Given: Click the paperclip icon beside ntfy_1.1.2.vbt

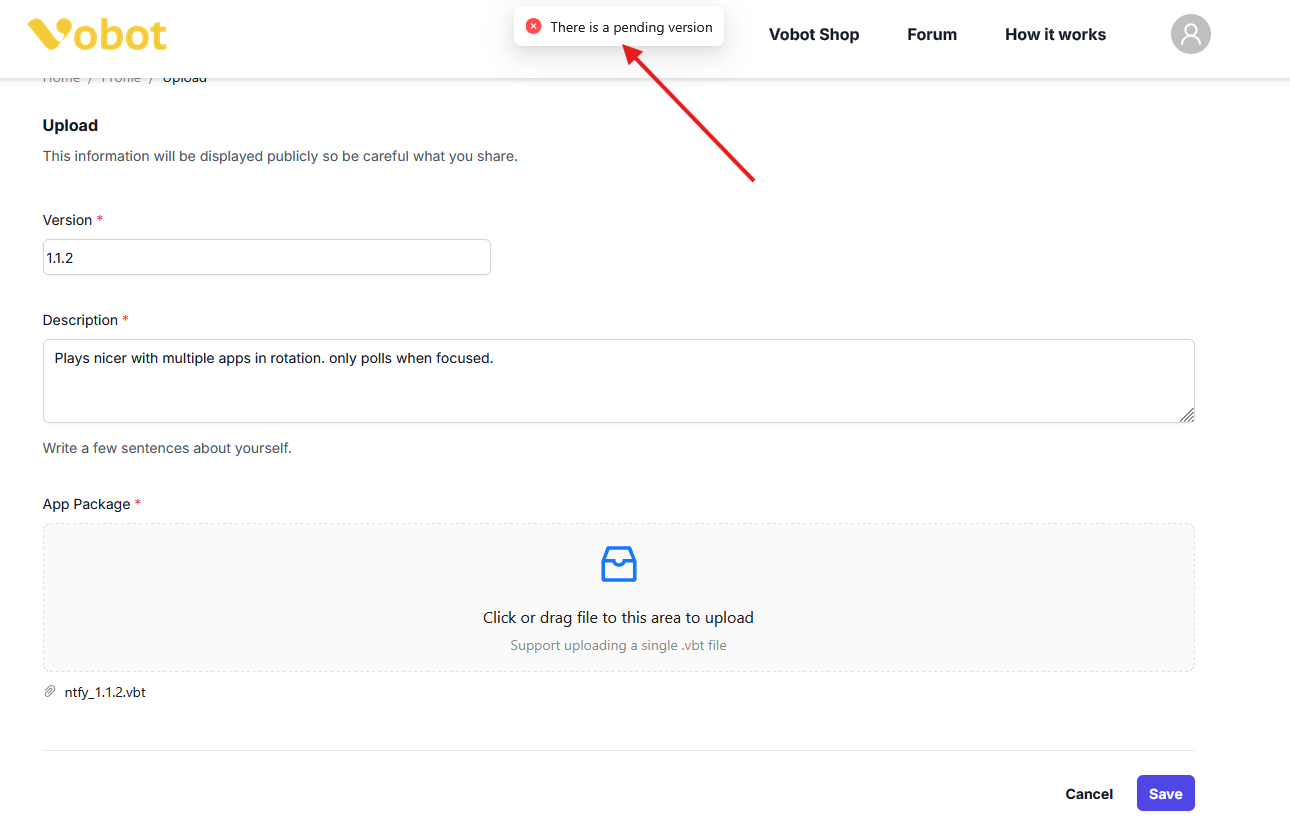Looking at the screenshot, I should click(x=50, y=692).
